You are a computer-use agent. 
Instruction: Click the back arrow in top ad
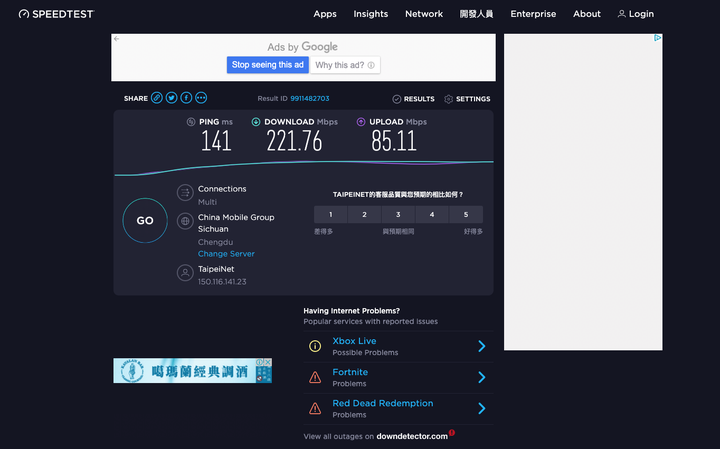[117, 39]
